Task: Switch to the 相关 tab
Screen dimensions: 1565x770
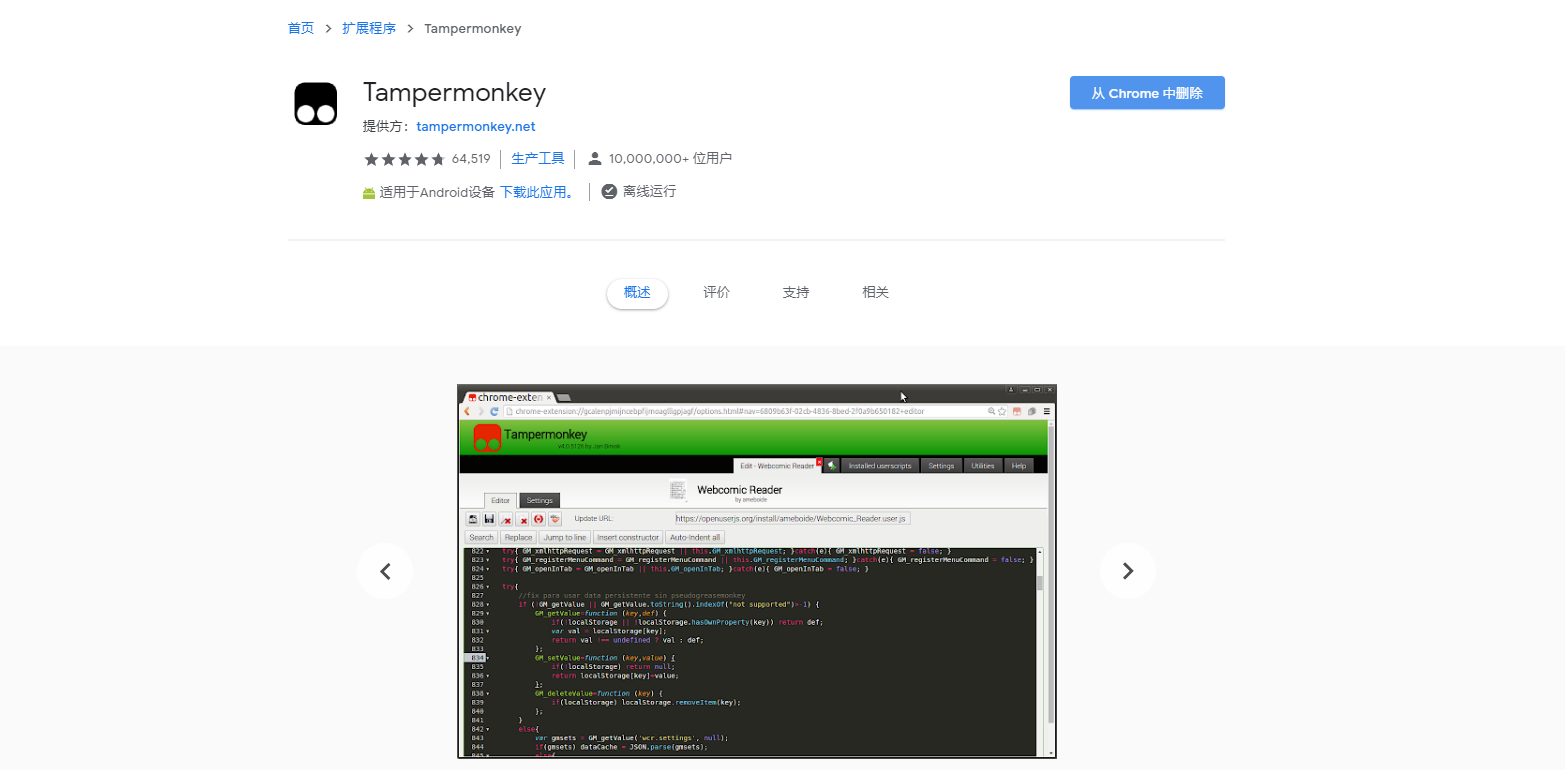Action: tap(875, 293)
